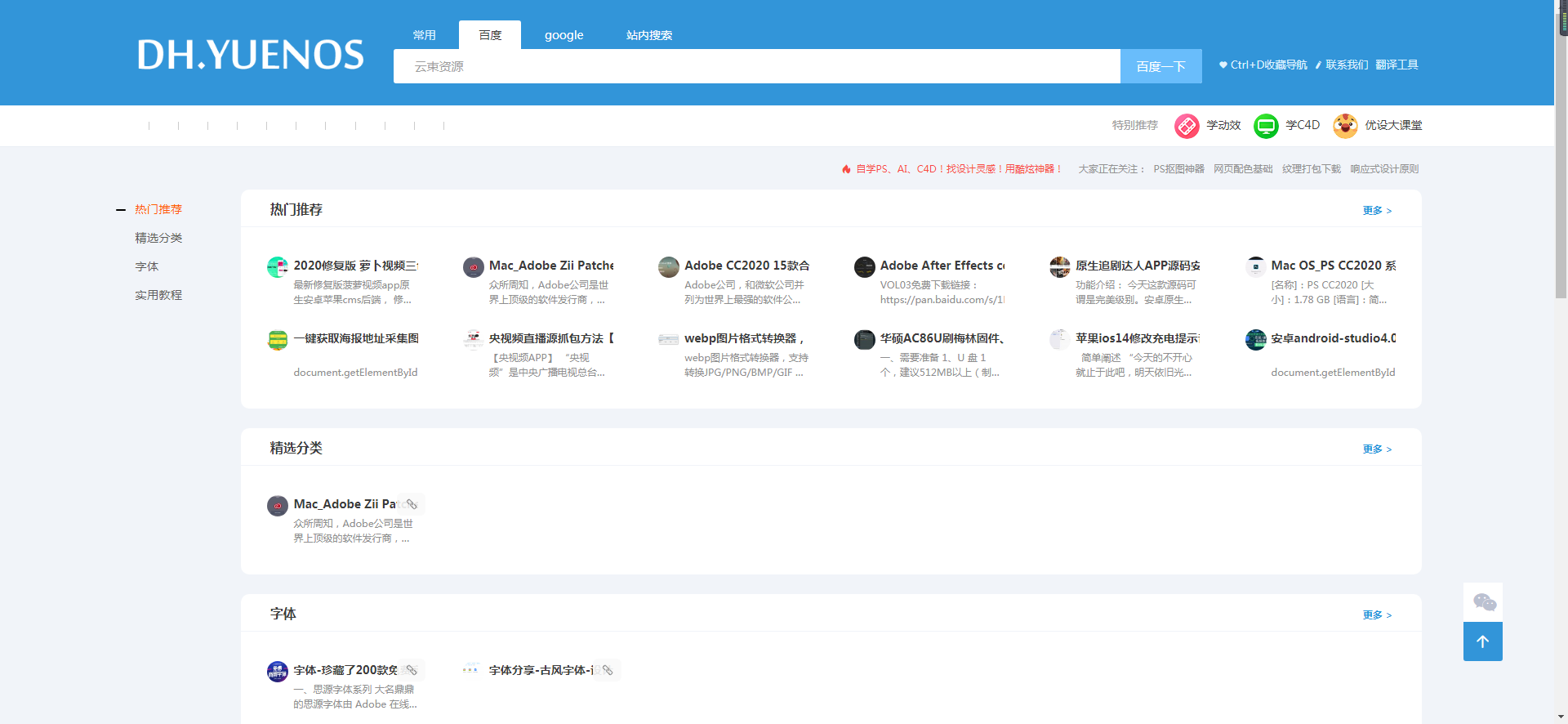Viewport: 1568px width, 724px height.
Task: Expand 更多 in the 字体 section
Action: point(1377,615)
